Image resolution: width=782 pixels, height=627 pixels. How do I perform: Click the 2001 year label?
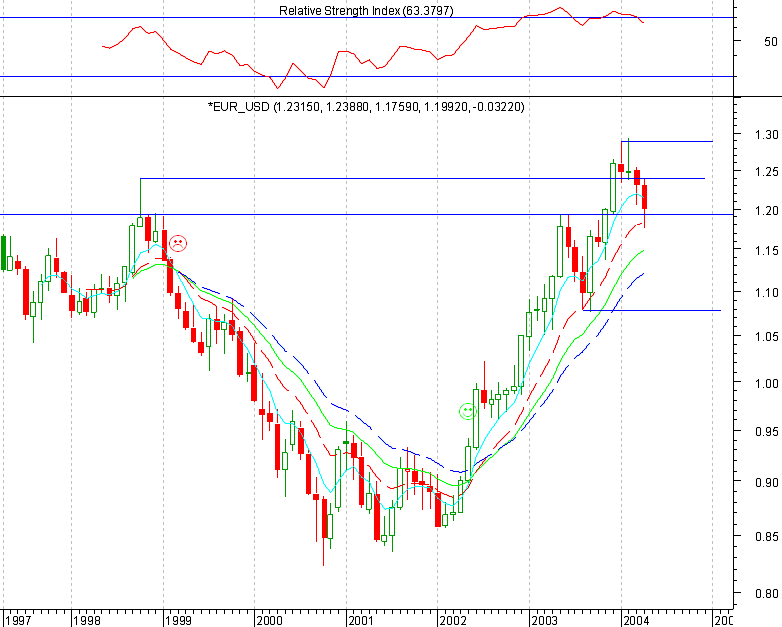[361, 621]
